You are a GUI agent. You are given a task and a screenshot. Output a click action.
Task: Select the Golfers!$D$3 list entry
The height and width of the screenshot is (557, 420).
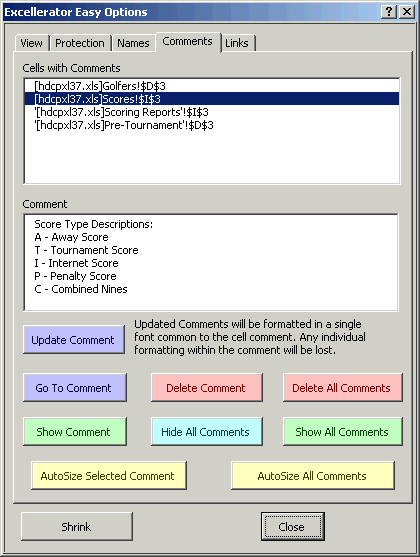(212, 86)
